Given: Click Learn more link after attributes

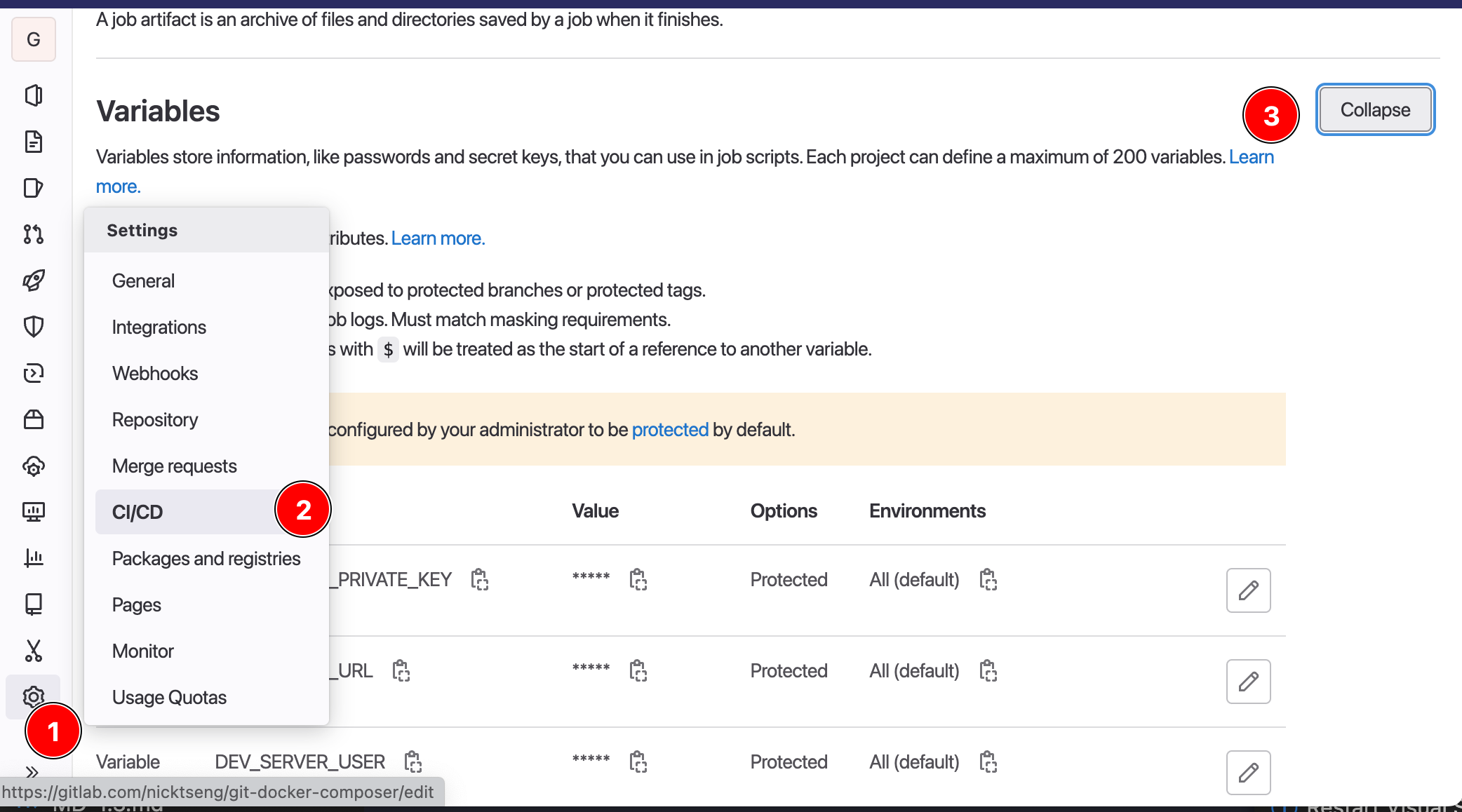Looking at the screenshot, I should pos(438,238).
